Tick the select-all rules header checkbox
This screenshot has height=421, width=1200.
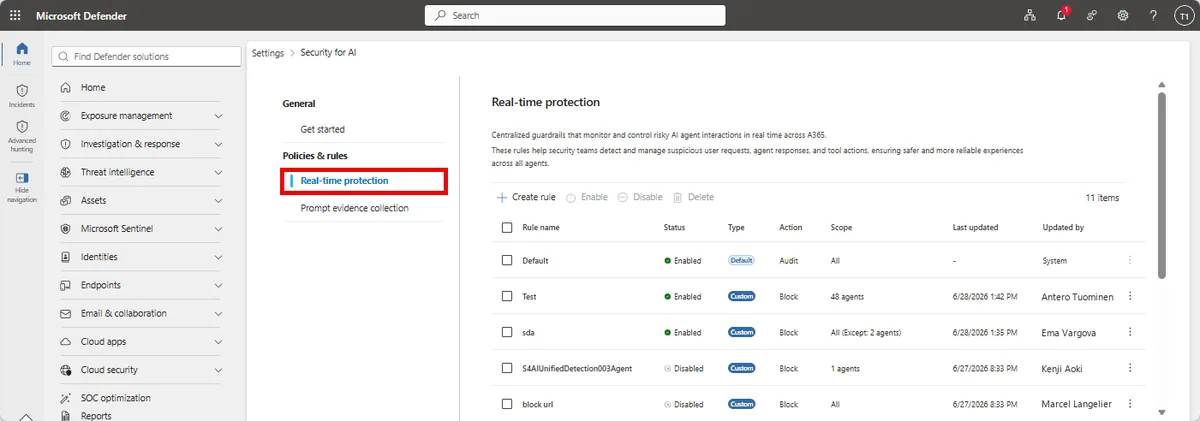point(507,227)
